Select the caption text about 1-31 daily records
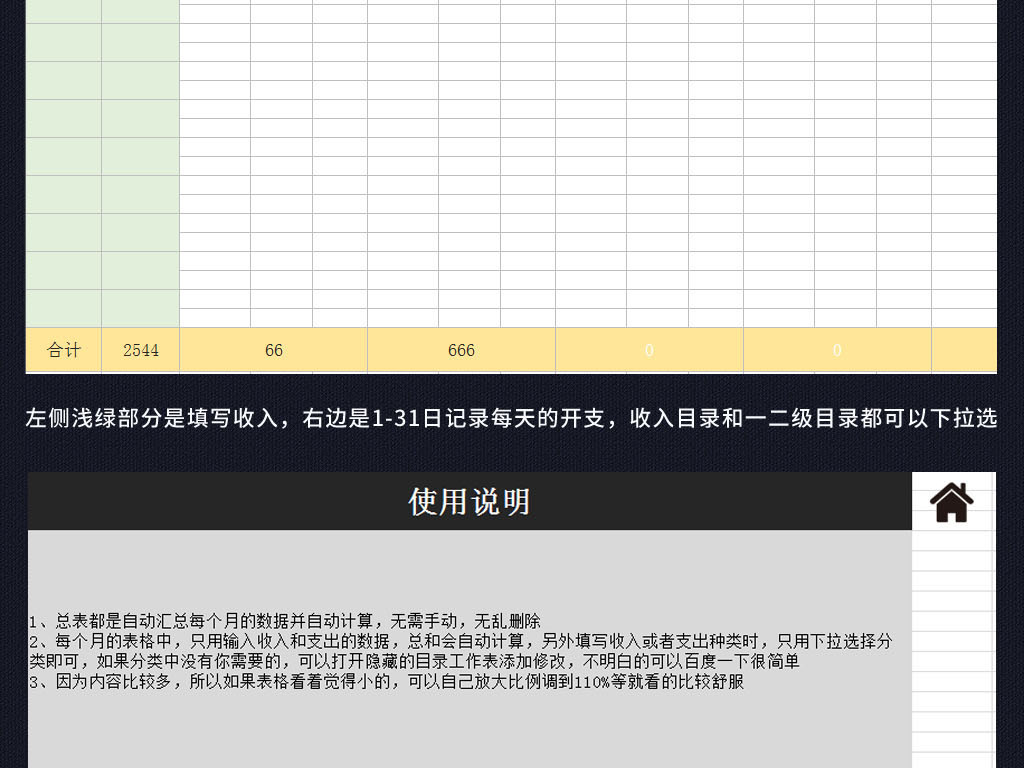The width and height of the screenshot is (1024, 768). tap(512, 419)
